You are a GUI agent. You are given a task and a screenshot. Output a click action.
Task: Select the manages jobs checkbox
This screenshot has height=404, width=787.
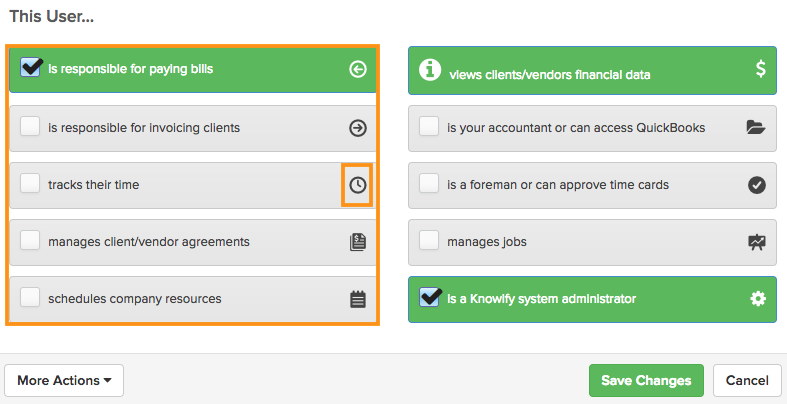click(x=429, y=240)
